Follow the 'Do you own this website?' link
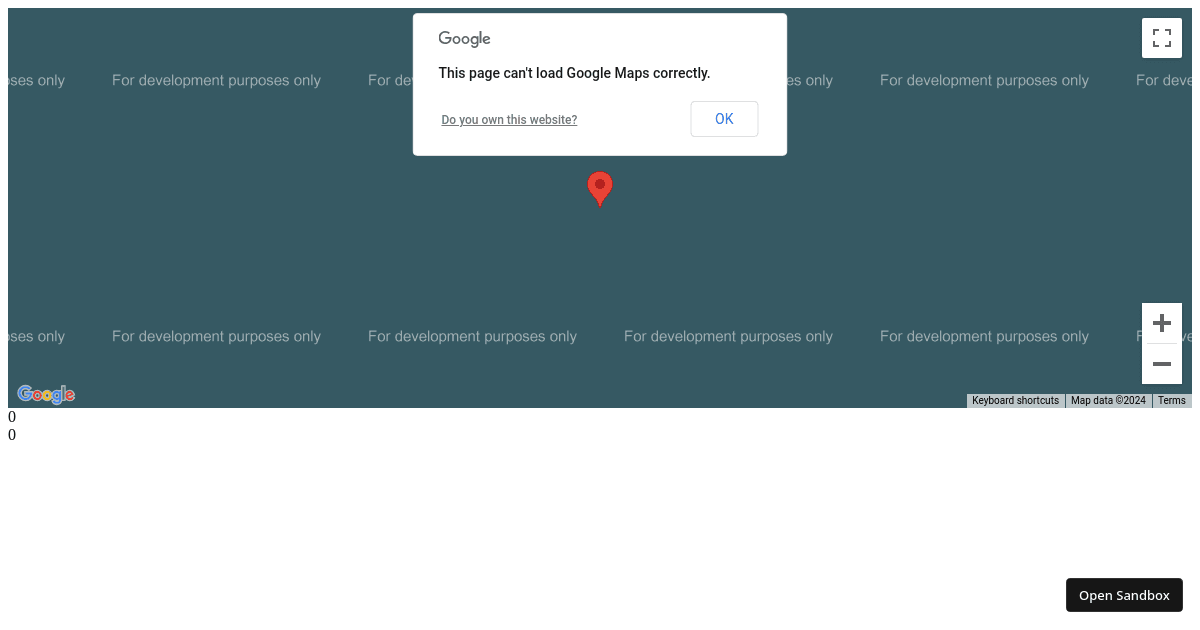This screenshot has height=630, width=1200. click(509, 120)
